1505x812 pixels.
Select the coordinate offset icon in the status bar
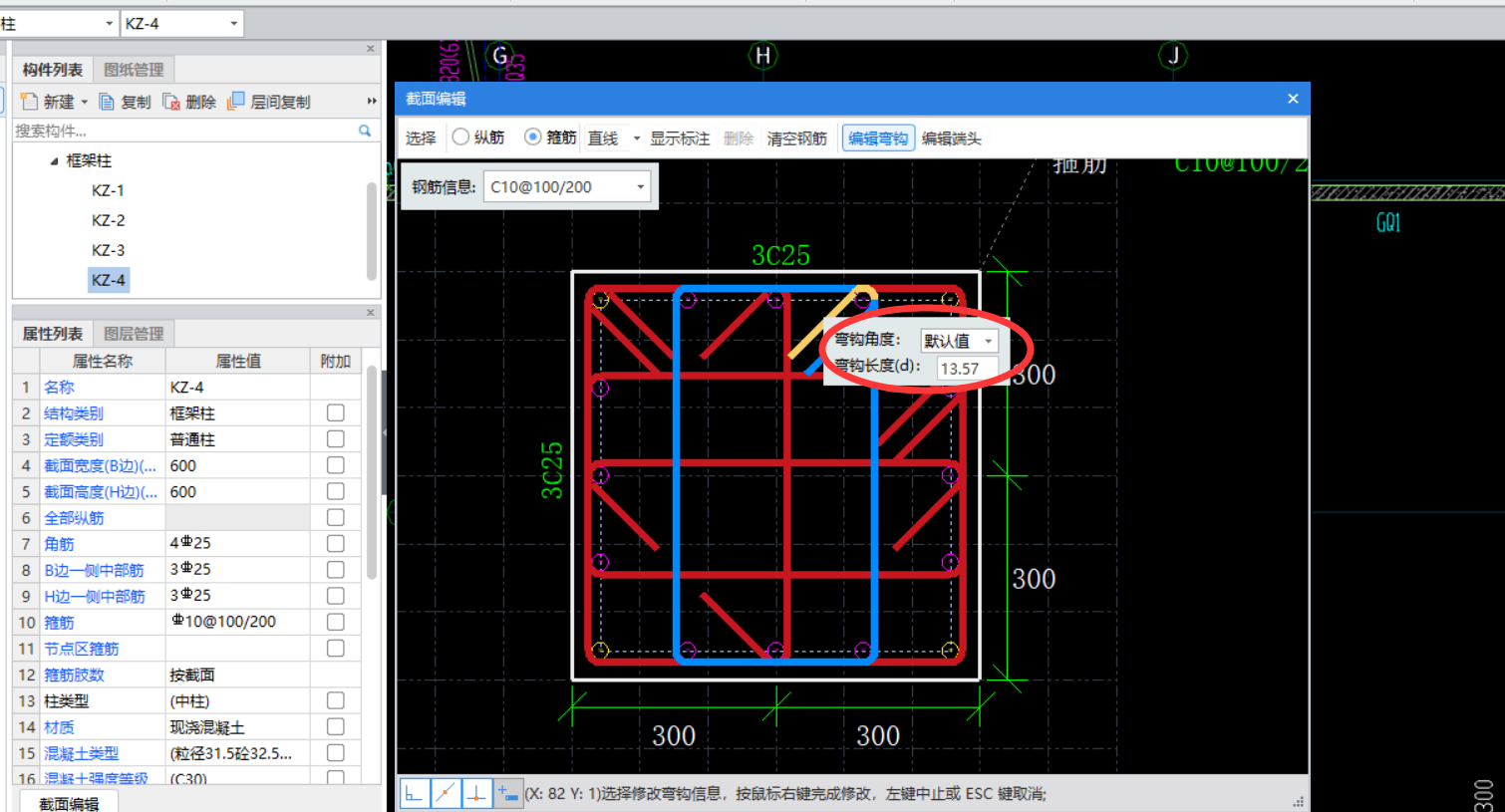508,794
